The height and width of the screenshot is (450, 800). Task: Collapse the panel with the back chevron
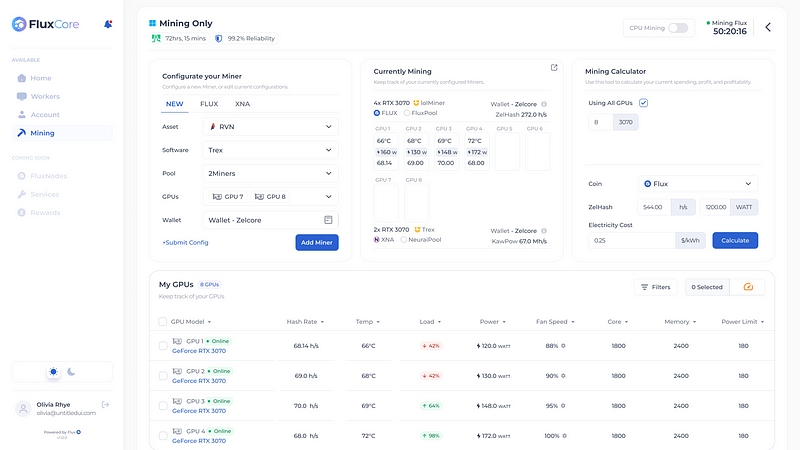pyautogui.click(x=768, y=27)
